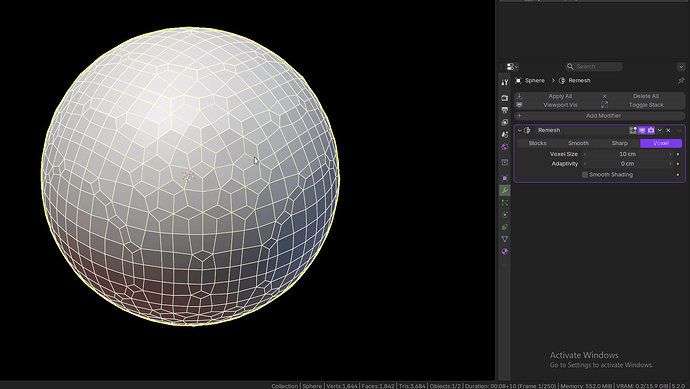
Task: Click the Voxel Size value field
Action: tap(628, 154)
